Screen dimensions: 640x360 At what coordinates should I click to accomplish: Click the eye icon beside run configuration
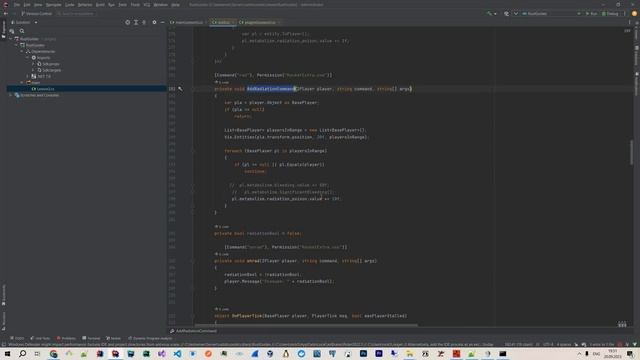pyautogui.click(x=507, y=13)
